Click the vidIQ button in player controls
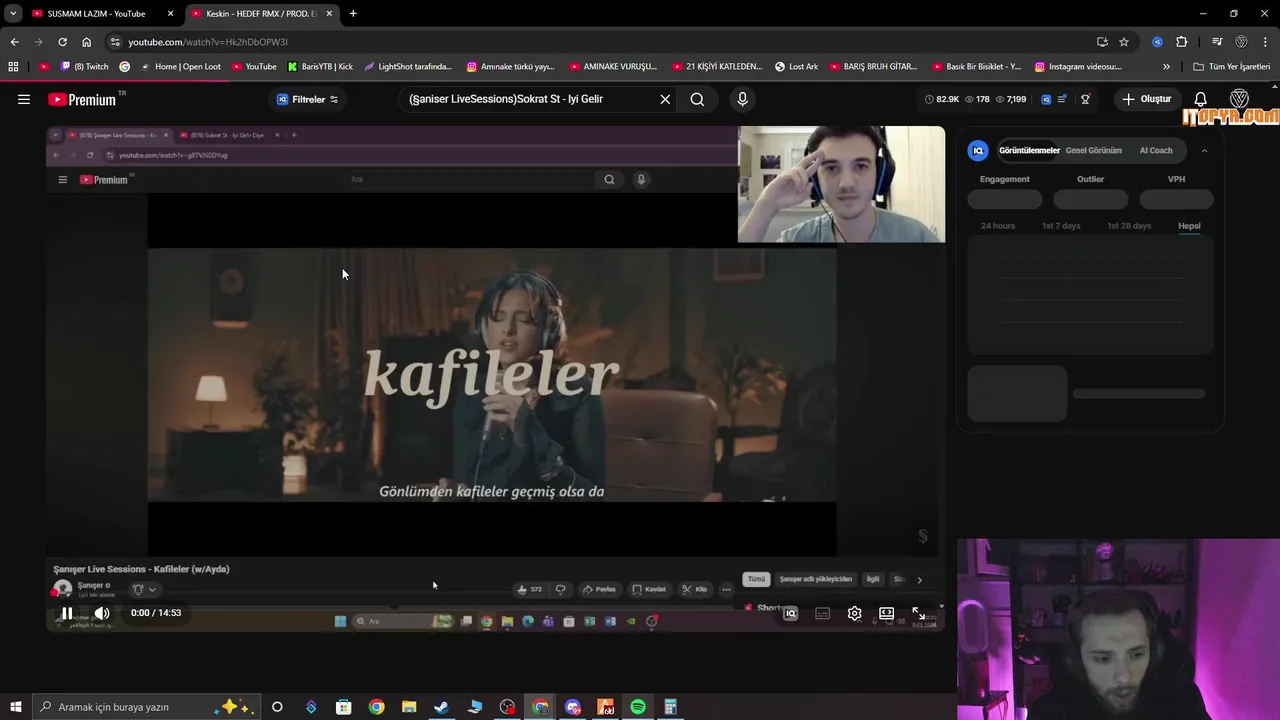The width and height of the screenshot is (1280, 720). tap(790, 613)
